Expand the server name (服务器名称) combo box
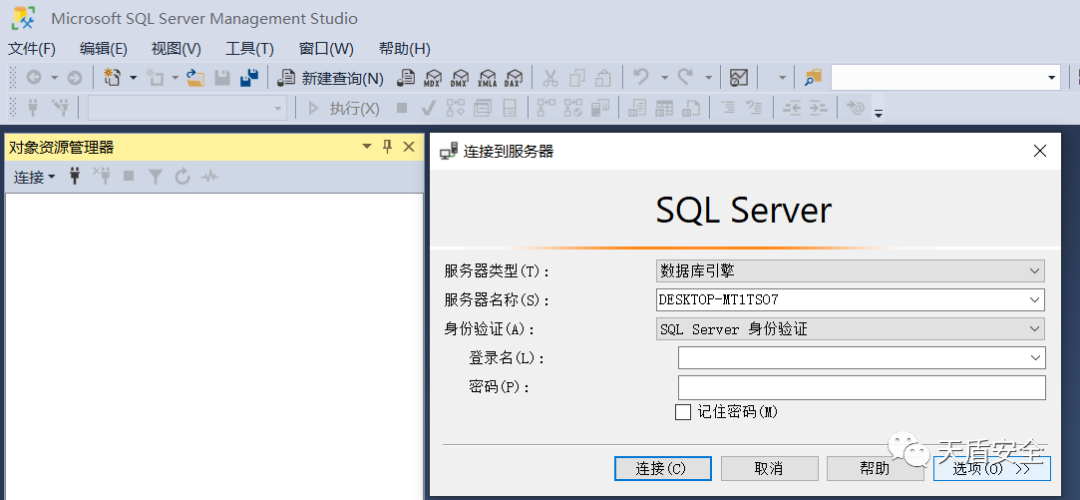Image resolution: width=1080 pixels, height=500 pixels. coord(1034,300)
